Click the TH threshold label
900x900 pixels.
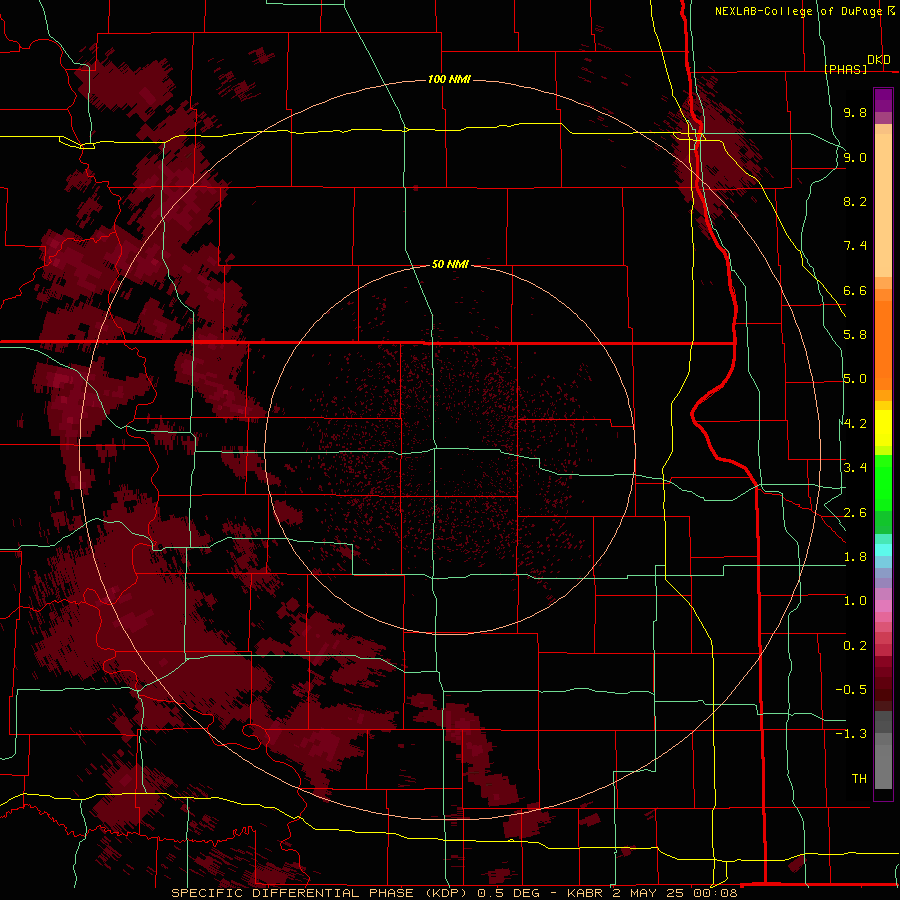[x=859, y=779]
